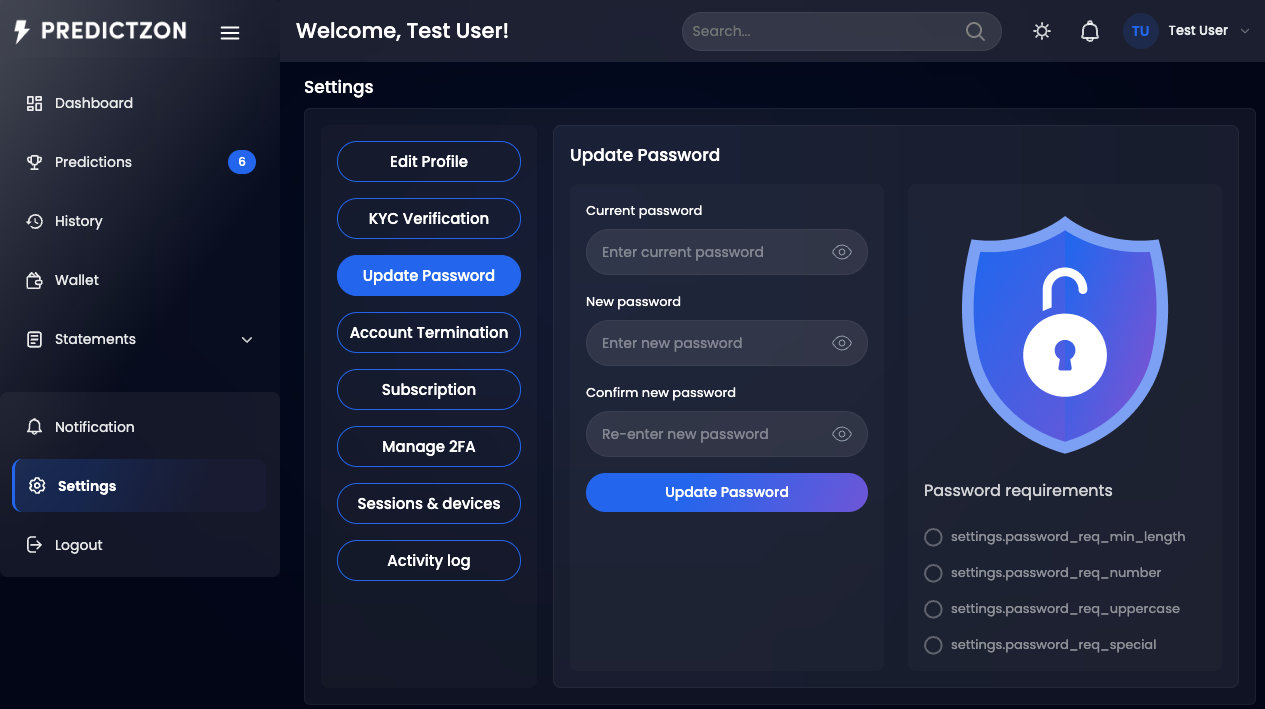Focus the Re-enter new password field
Screen dimensions: 1265x709
click(727, 434)
